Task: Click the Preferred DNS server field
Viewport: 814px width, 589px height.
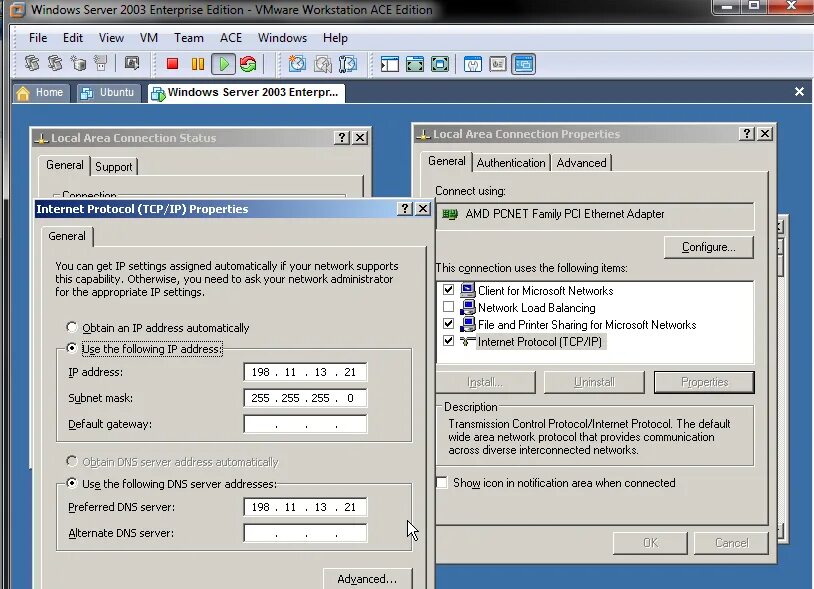Action: [x=305, y=507]
